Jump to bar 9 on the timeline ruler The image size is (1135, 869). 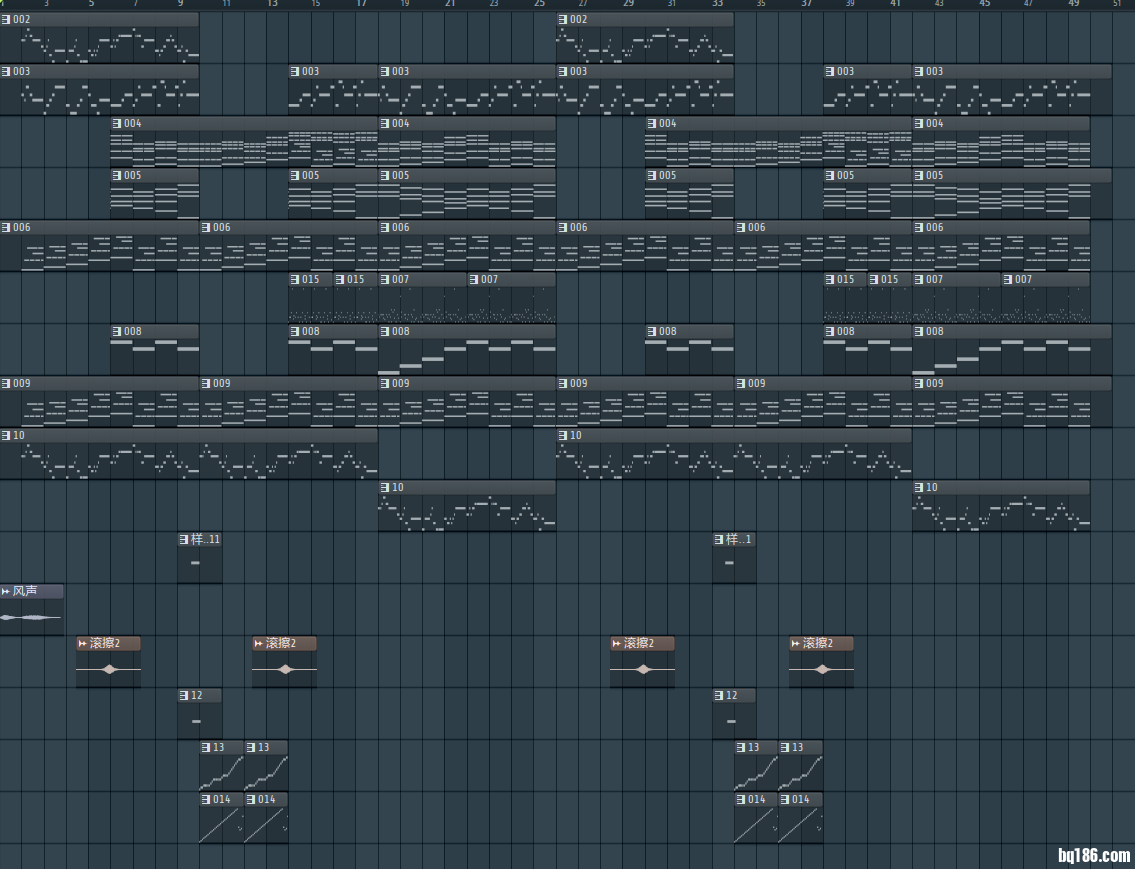click(181, 4)
